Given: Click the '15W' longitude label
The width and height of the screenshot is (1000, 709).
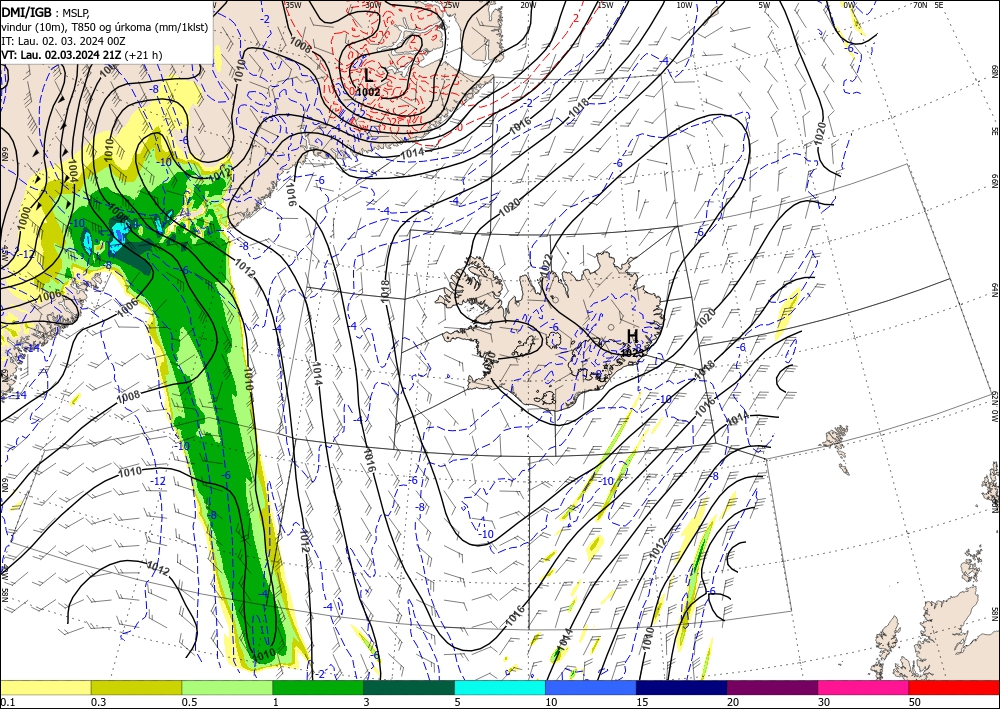Looking at the screenshot, I should [x=605, y=5].
